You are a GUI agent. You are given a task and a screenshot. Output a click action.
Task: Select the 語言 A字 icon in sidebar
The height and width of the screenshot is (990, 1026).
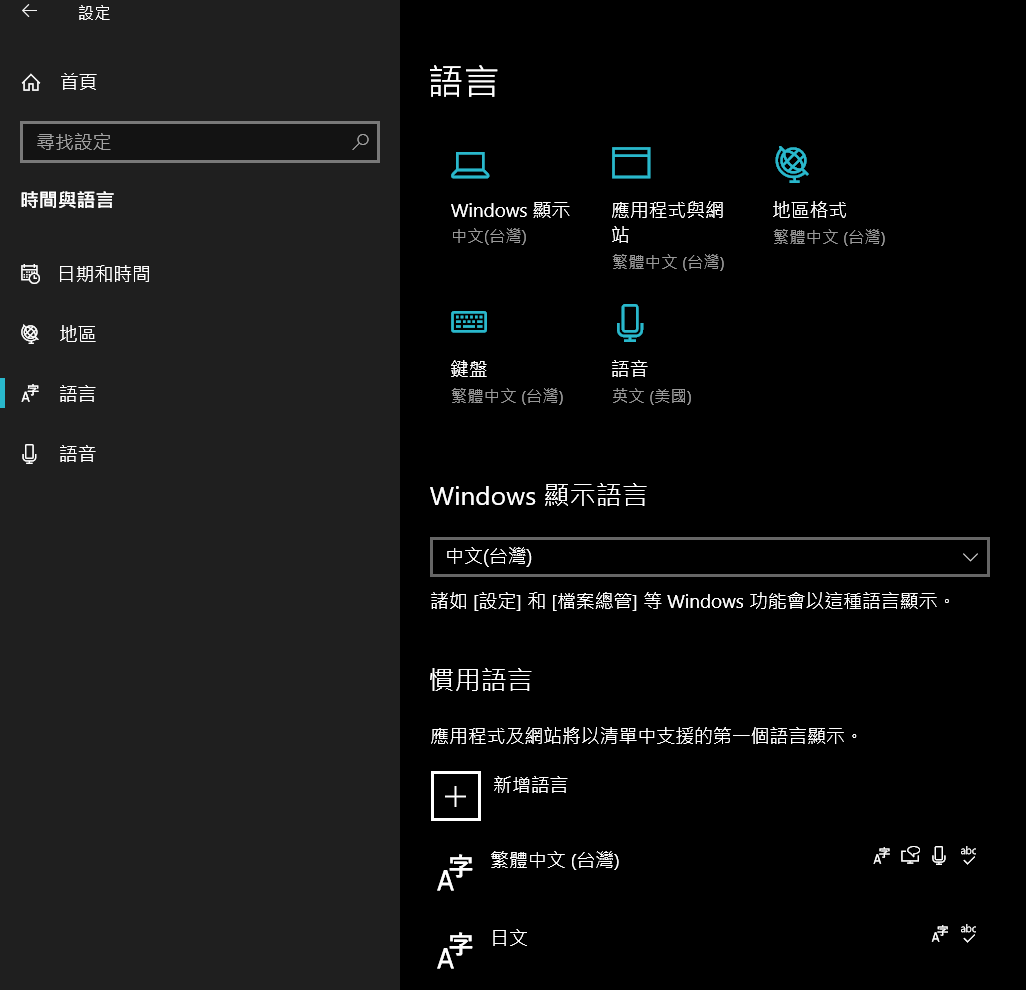[30, 393]
